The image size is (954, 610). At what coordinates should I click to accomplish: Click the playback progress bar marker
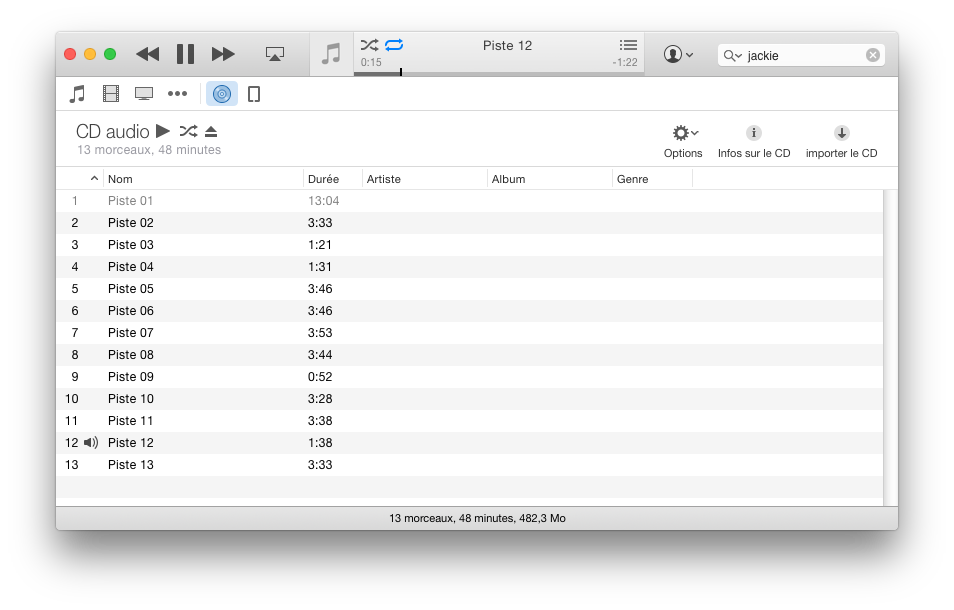(x=401, y=72)
